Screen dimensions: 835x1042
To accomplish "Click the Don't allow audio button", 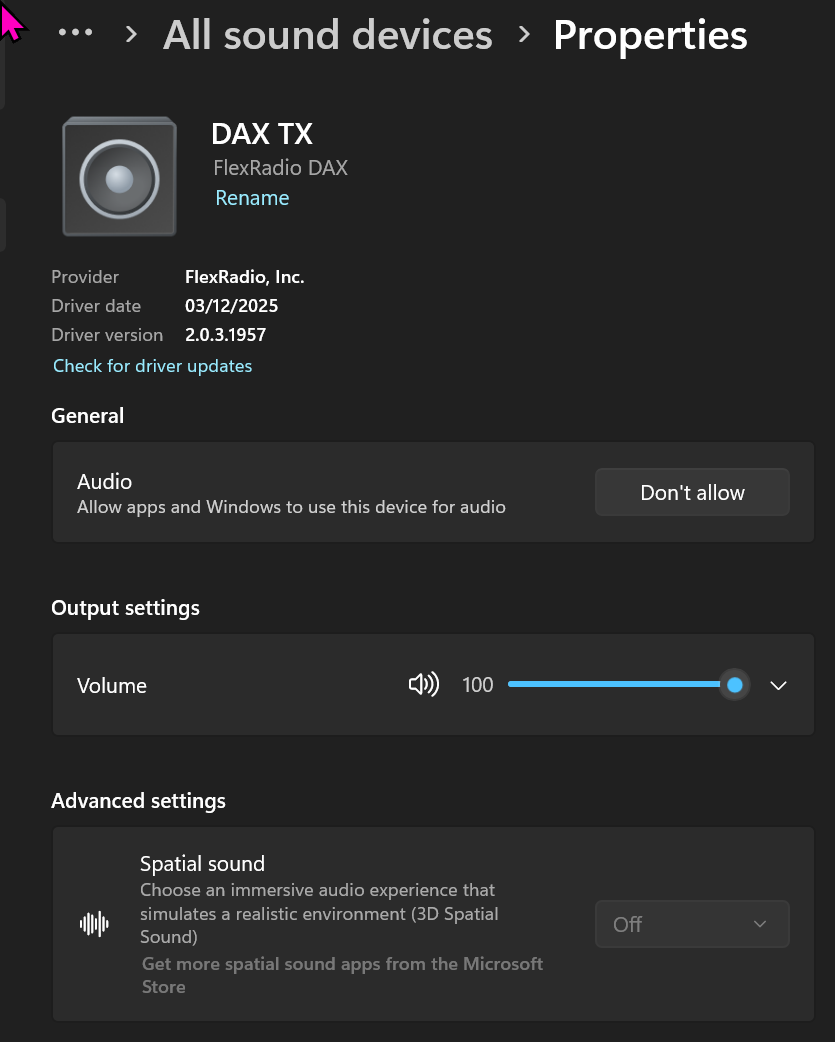I will pyautogui.click(x=692, y=492).
